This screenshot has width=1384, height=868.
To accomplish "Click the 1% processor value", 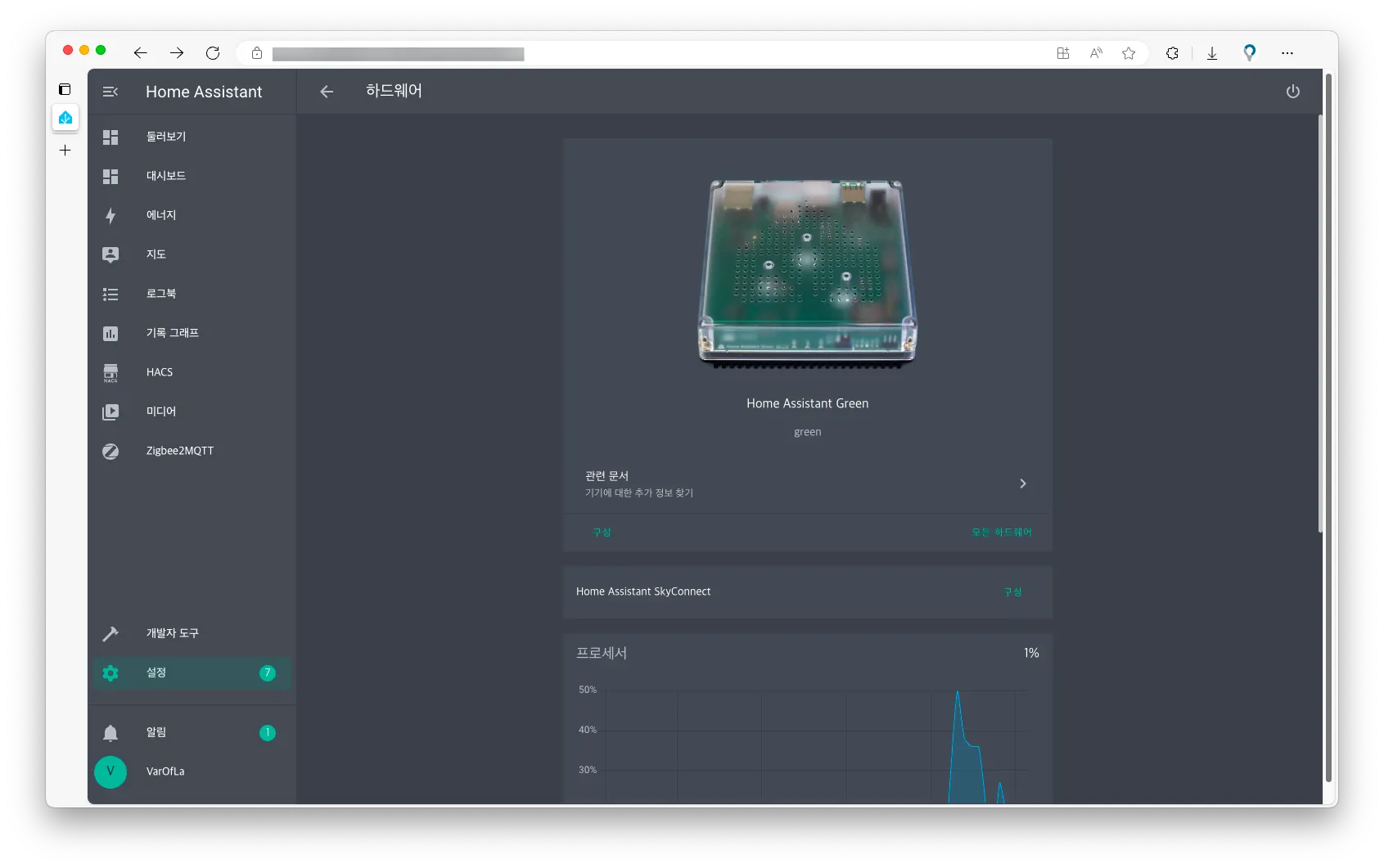I will click(x=1031, y=653).
